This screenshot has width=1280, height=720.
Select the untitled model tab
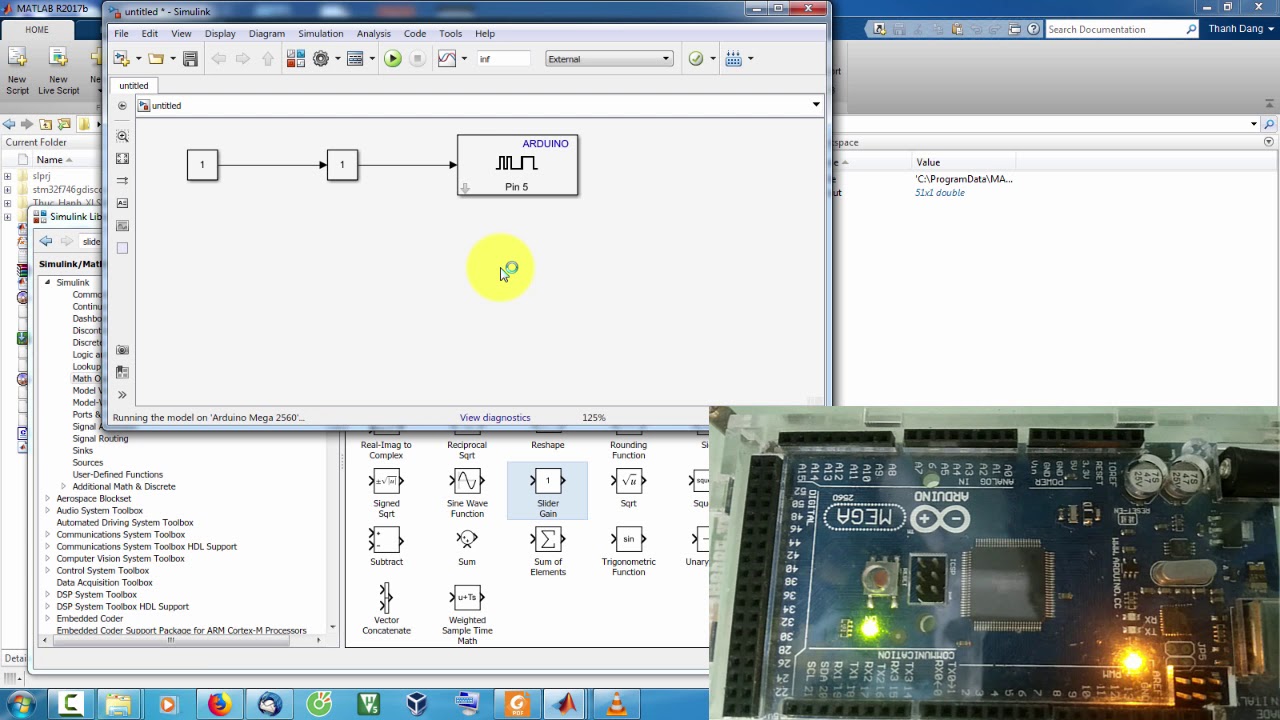coord(134,86)
